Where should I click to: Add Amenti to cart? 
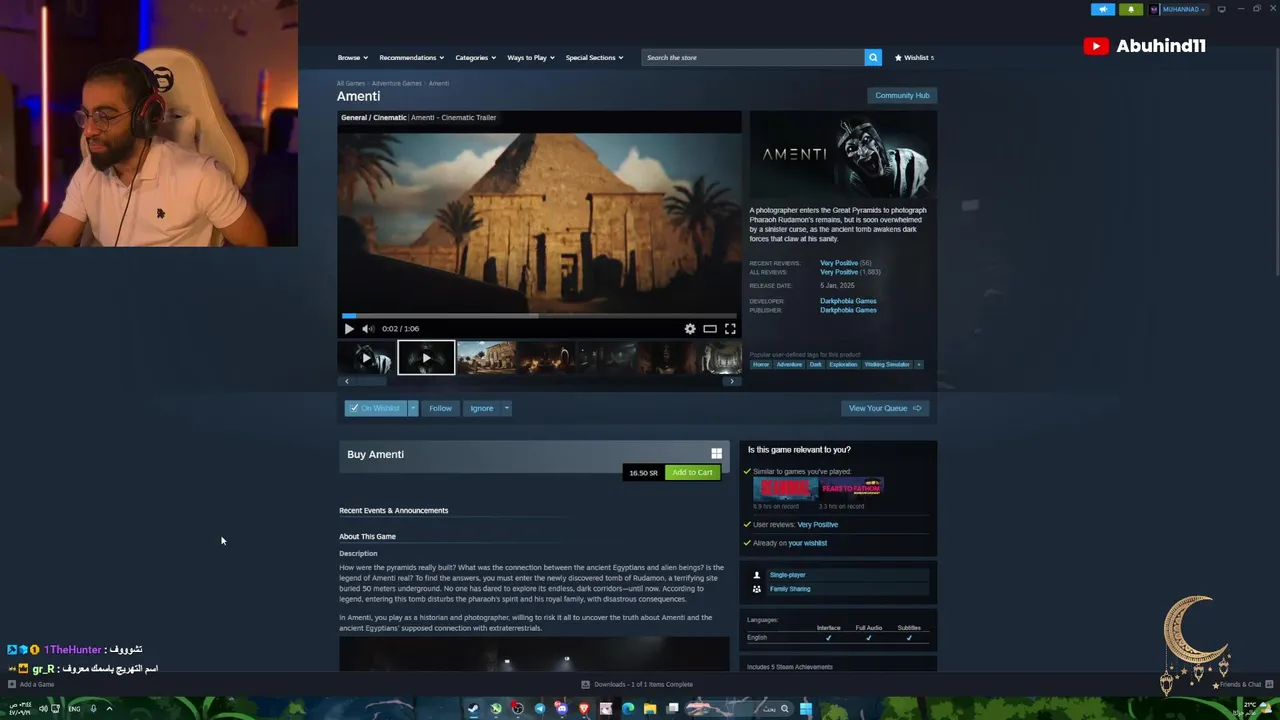692,472
